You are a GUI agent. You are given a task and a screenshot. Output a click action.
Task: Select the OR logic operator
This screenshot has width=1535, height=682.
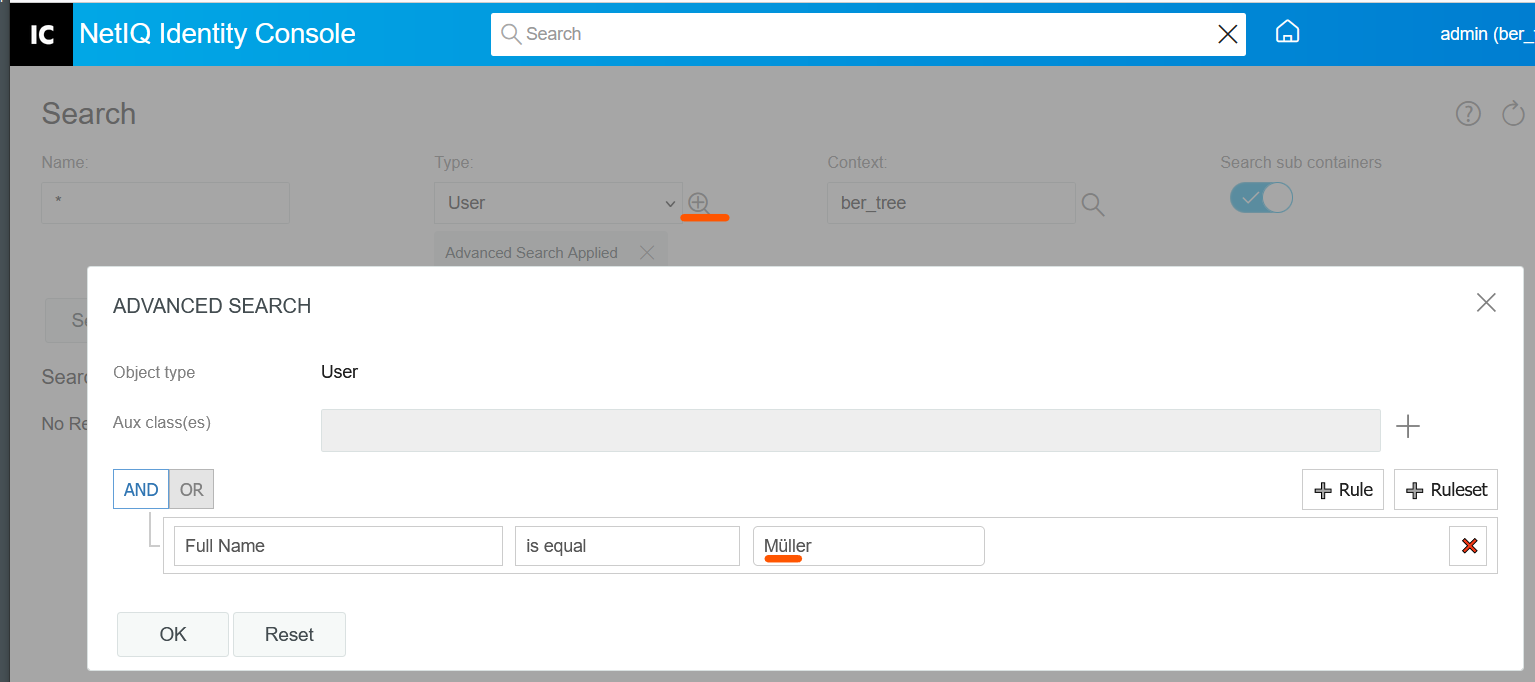(191, 489)
